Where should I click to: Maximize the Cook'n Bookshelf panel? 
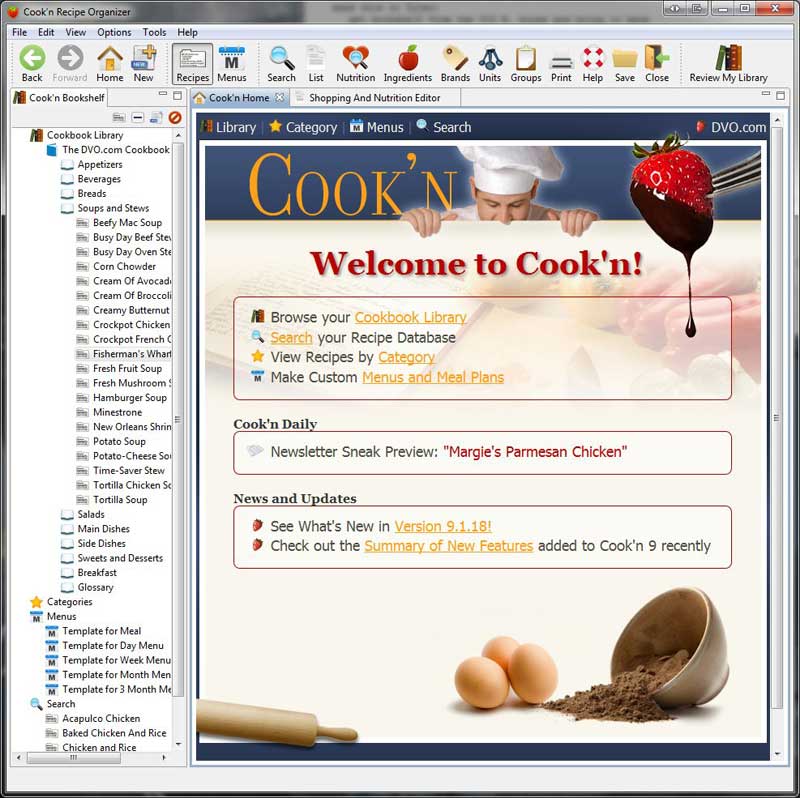pyautogui.click(x=177, y=95)
